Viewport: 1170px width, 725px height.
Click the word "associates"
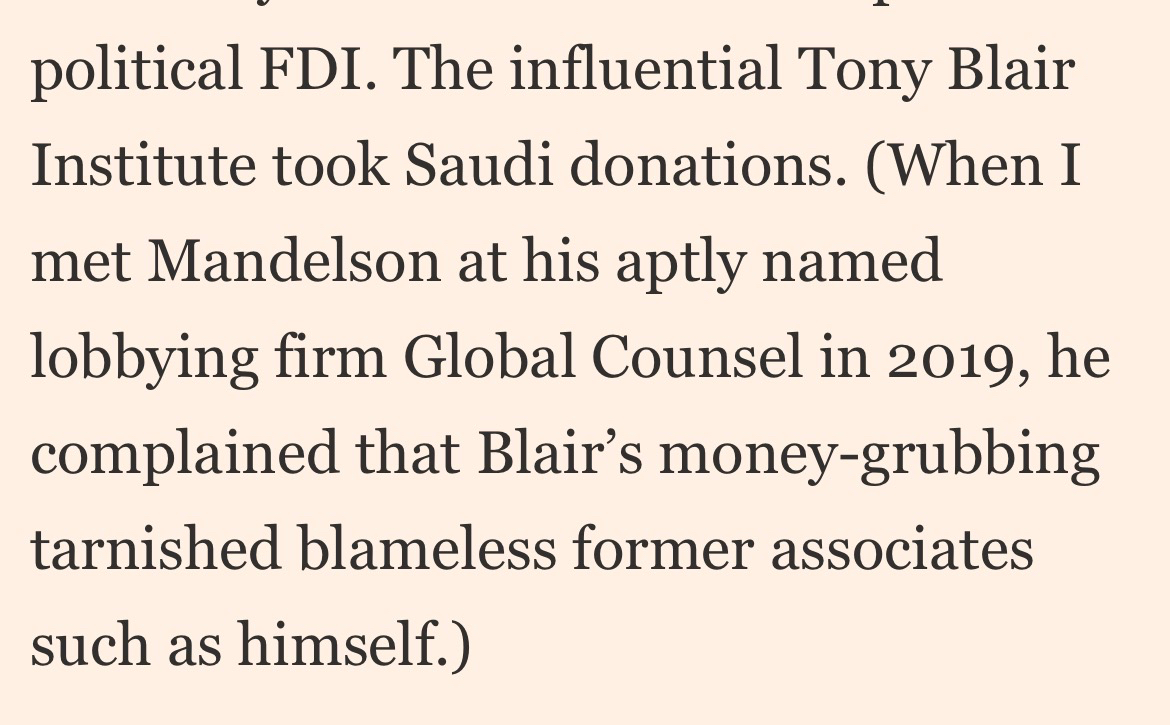[901, 550]
